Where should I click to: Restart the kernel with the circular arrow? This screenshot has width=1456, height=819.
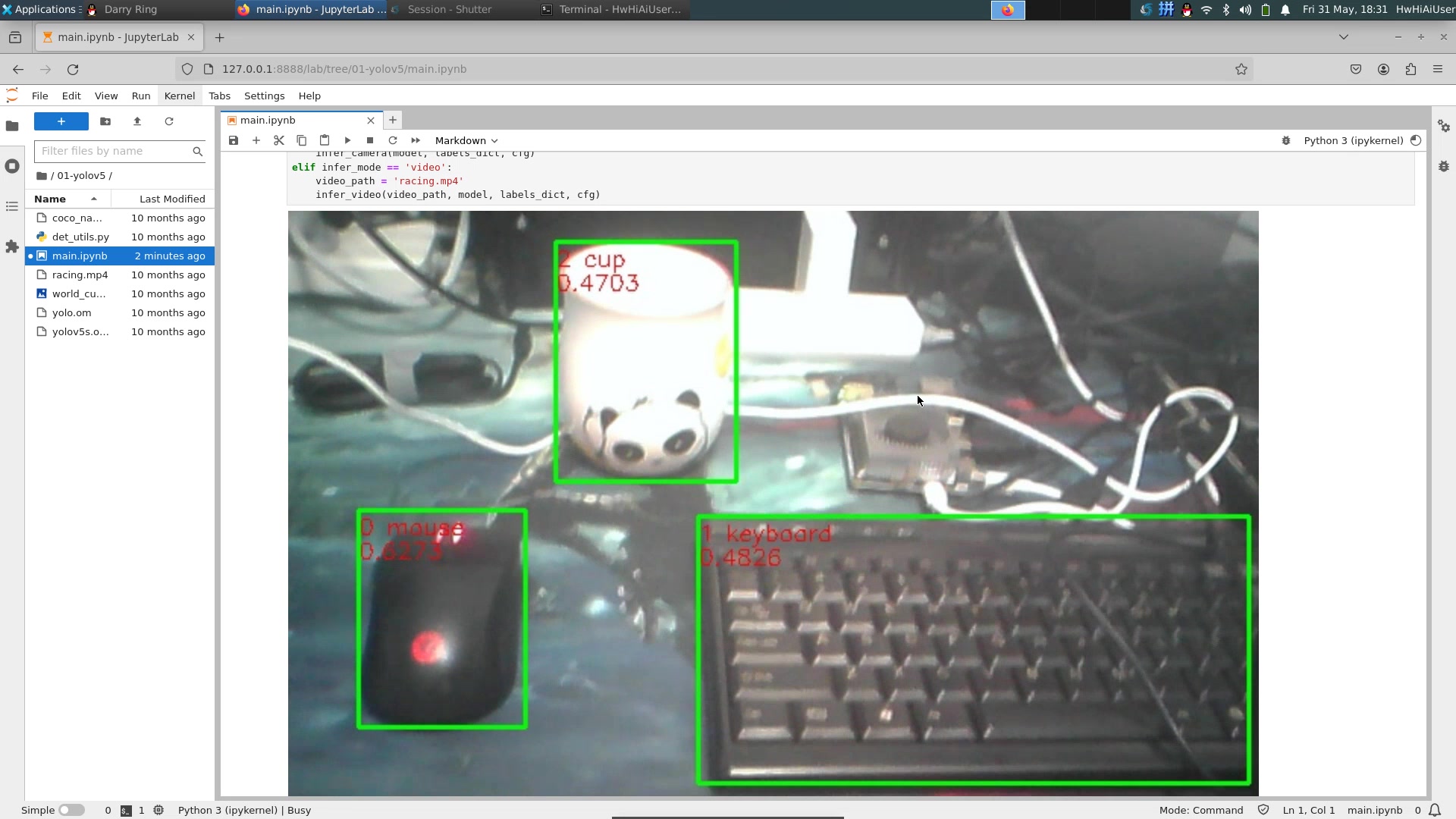coord(393,140)
